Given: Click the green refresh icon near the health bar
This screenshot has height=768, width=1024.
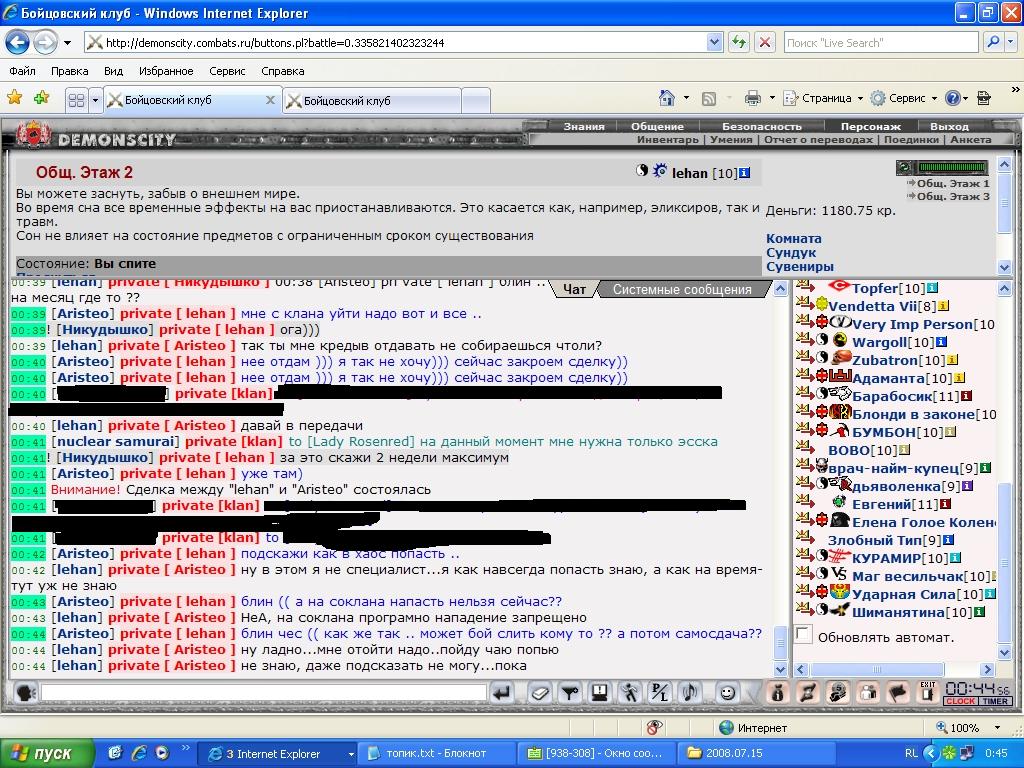Looking at the screenshot, I should point(905,168).
